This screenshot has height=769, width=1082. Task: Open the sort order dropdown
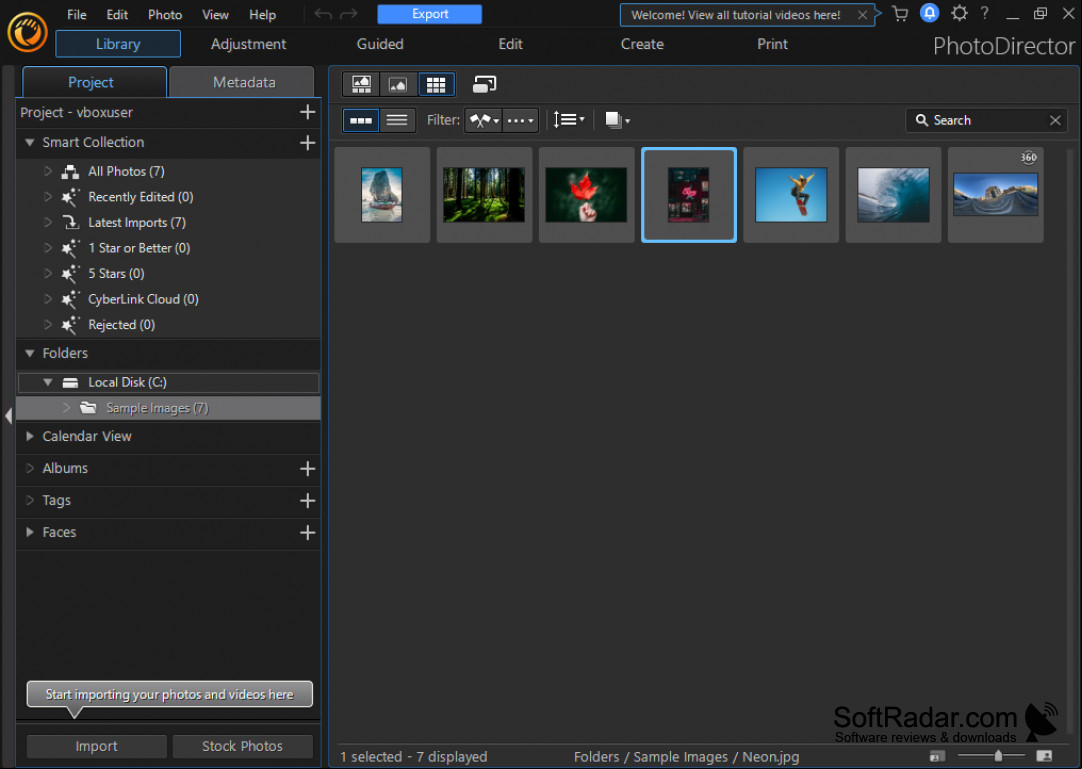[569, 120]
